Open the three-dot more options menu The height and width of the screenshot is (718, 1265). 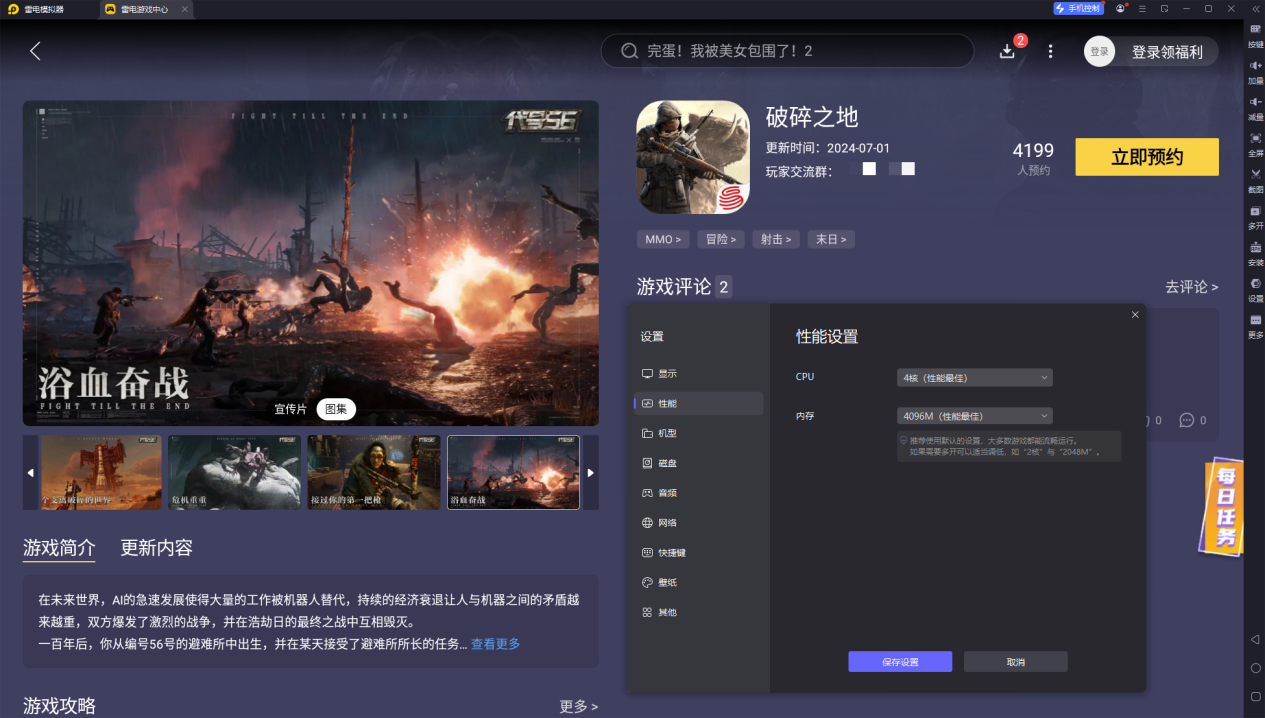[1050, 51]
